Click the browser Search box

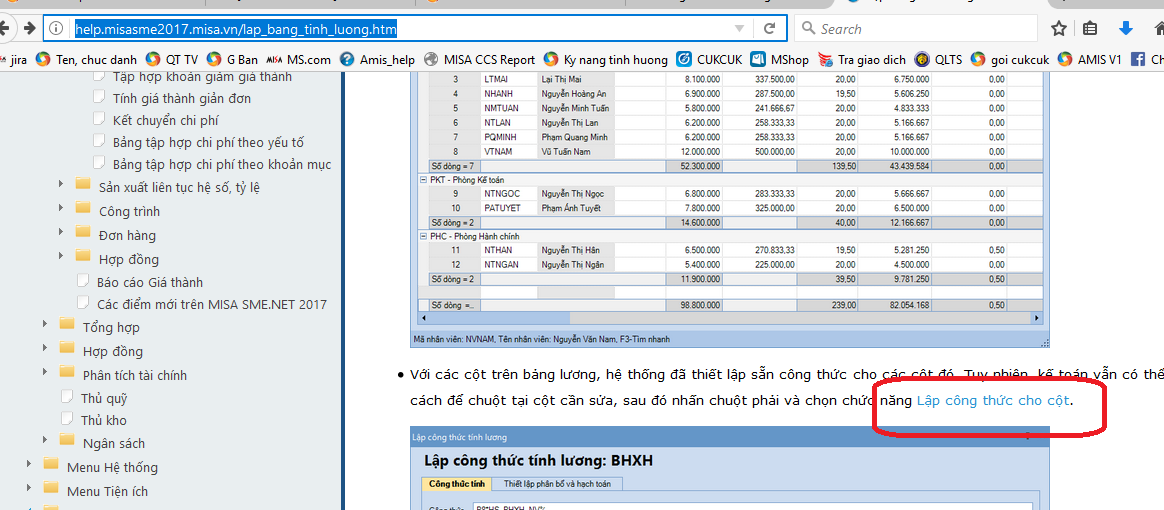917,29
